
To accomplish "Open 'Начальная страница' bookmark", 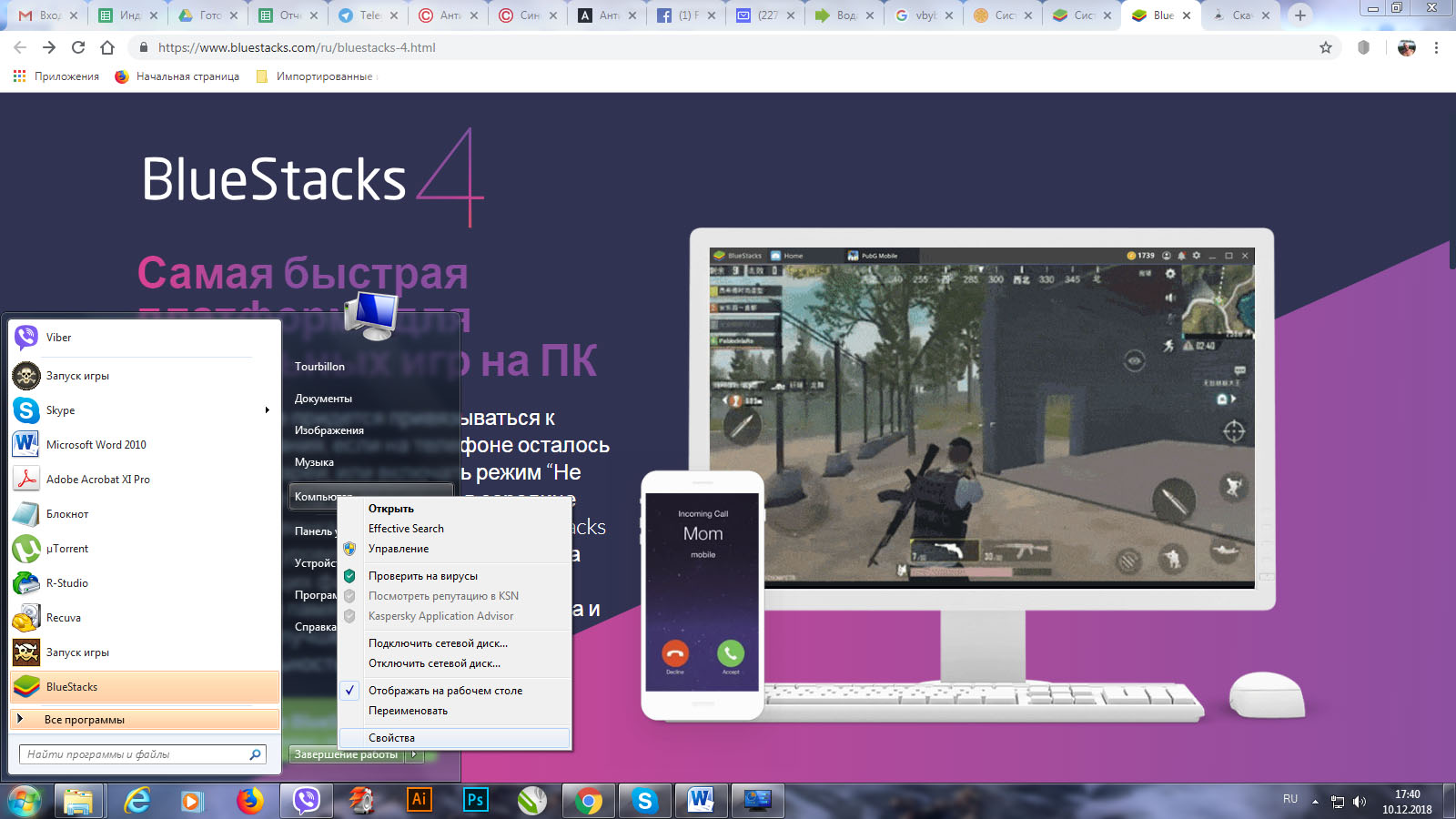I will [177, 76].
